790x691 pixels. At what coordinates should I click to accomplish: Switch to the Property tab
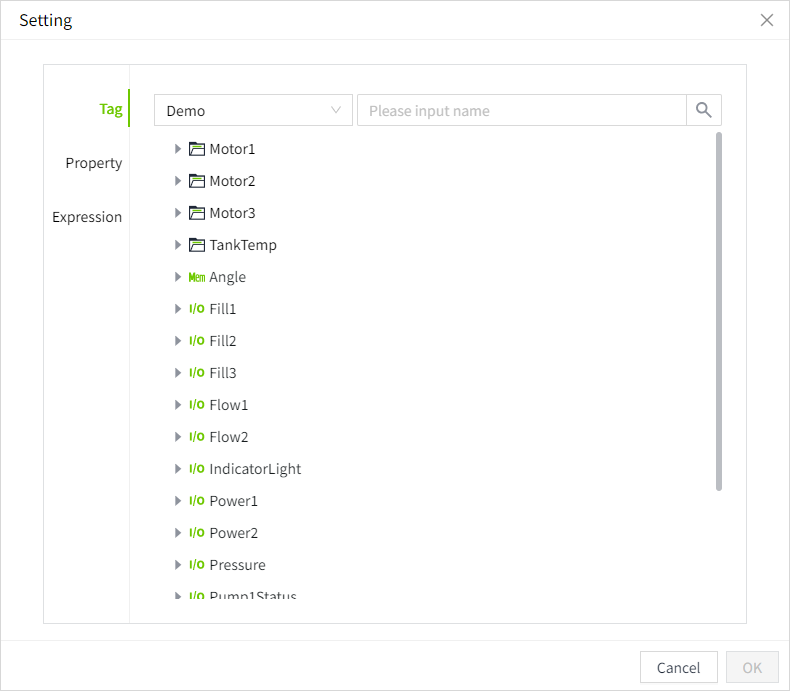94,163
